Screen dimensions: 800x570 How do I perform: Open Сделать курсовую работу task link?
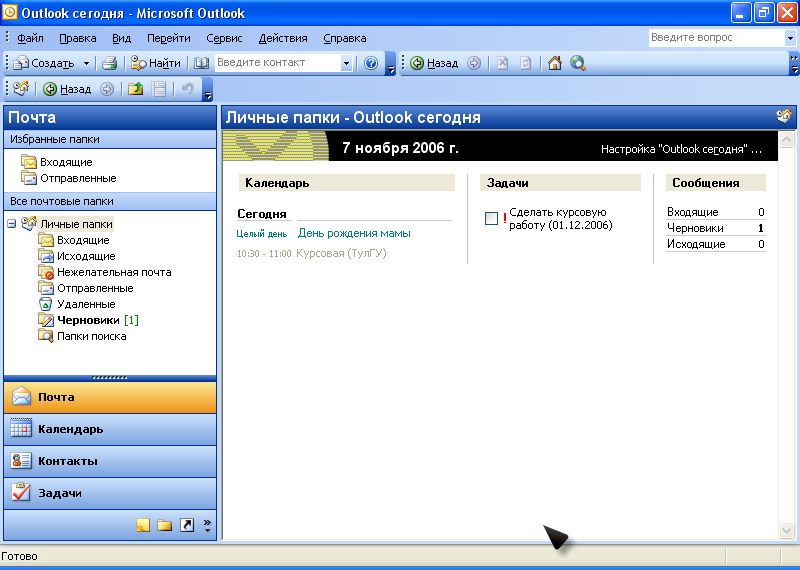561,218
